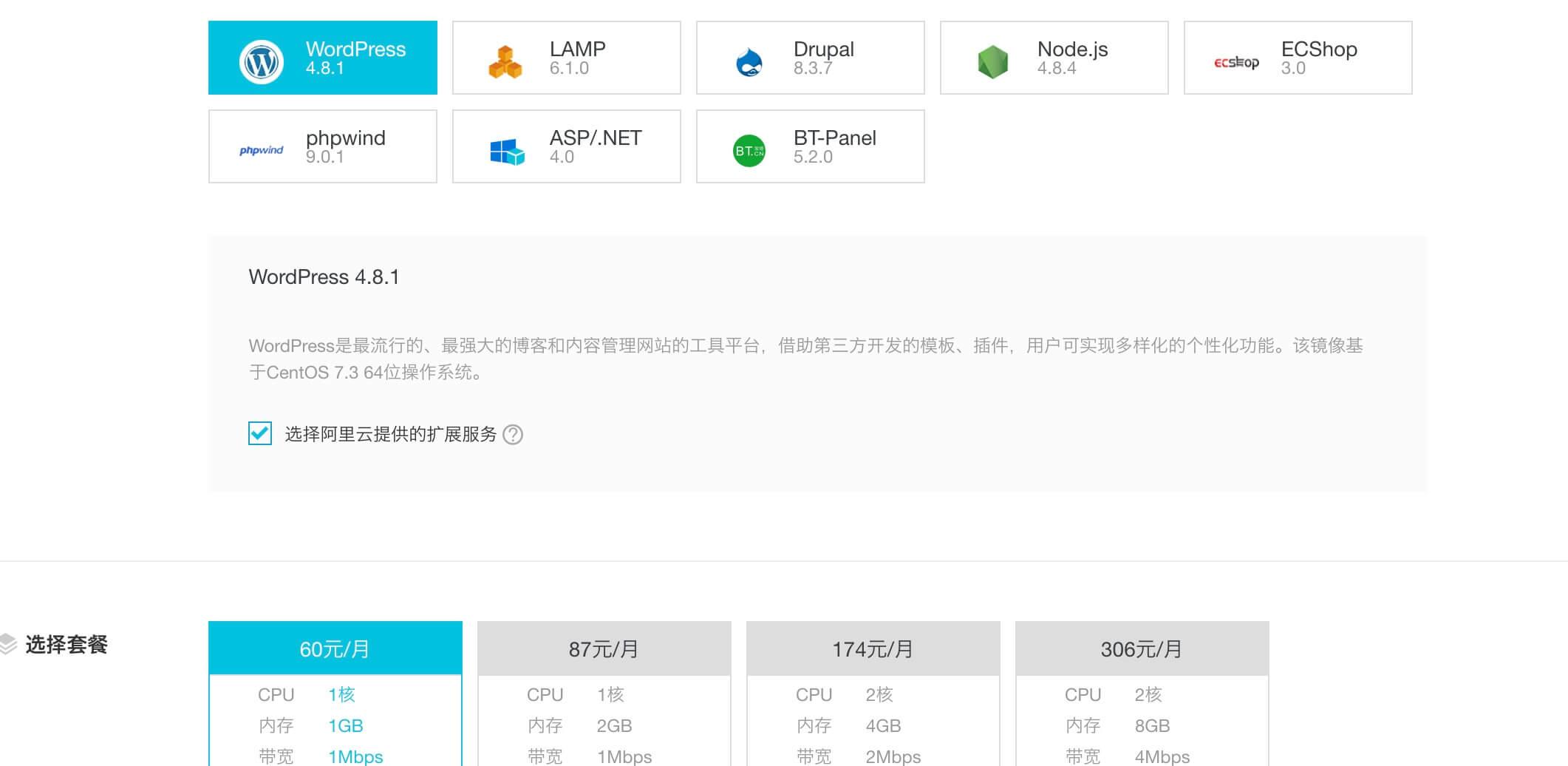Choose the Node.js 4.8.4 image card
The width and height of the screenshot is (1568, 766).
pos(1054,58)
